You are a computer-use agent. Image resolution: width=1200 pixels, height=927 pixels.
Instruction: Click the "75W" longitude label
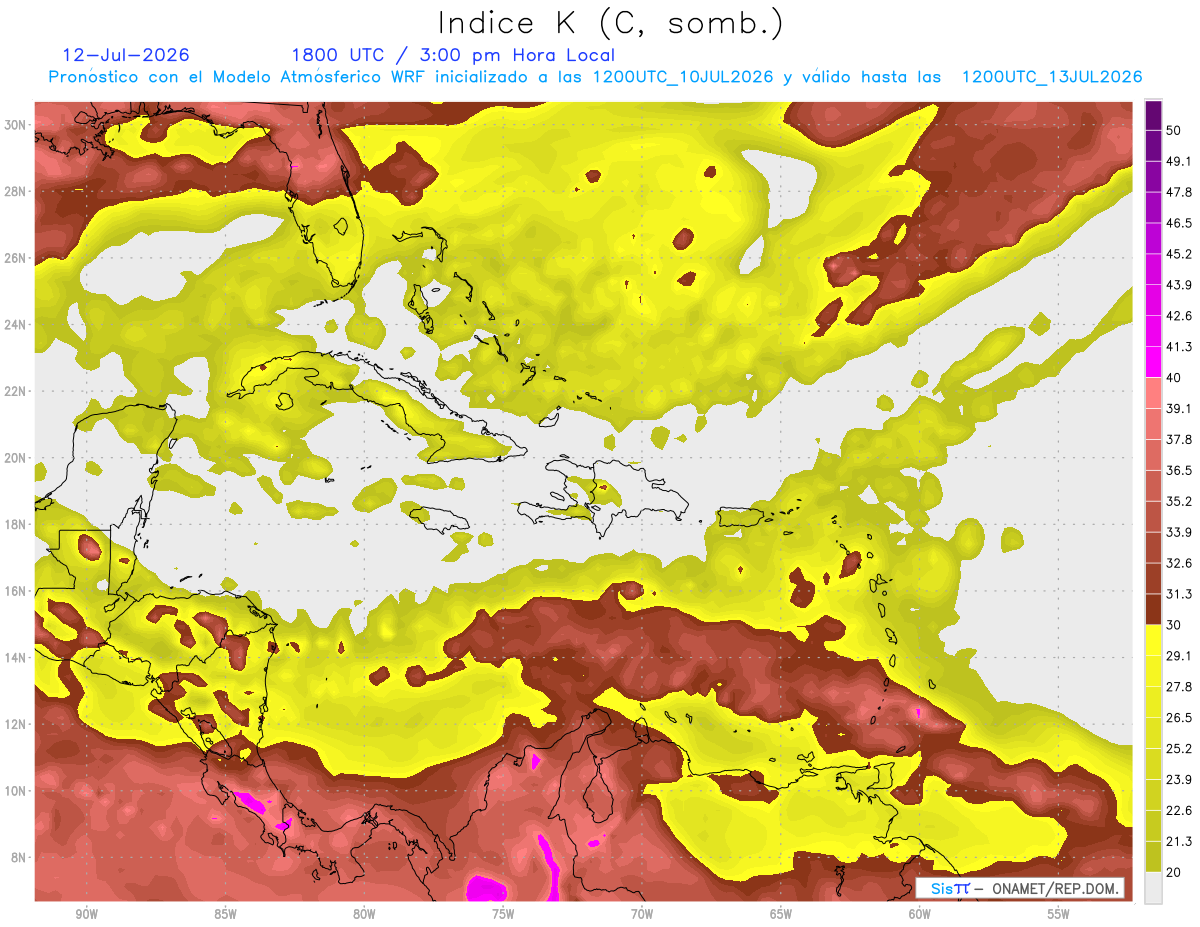click(x=503, y=914)
